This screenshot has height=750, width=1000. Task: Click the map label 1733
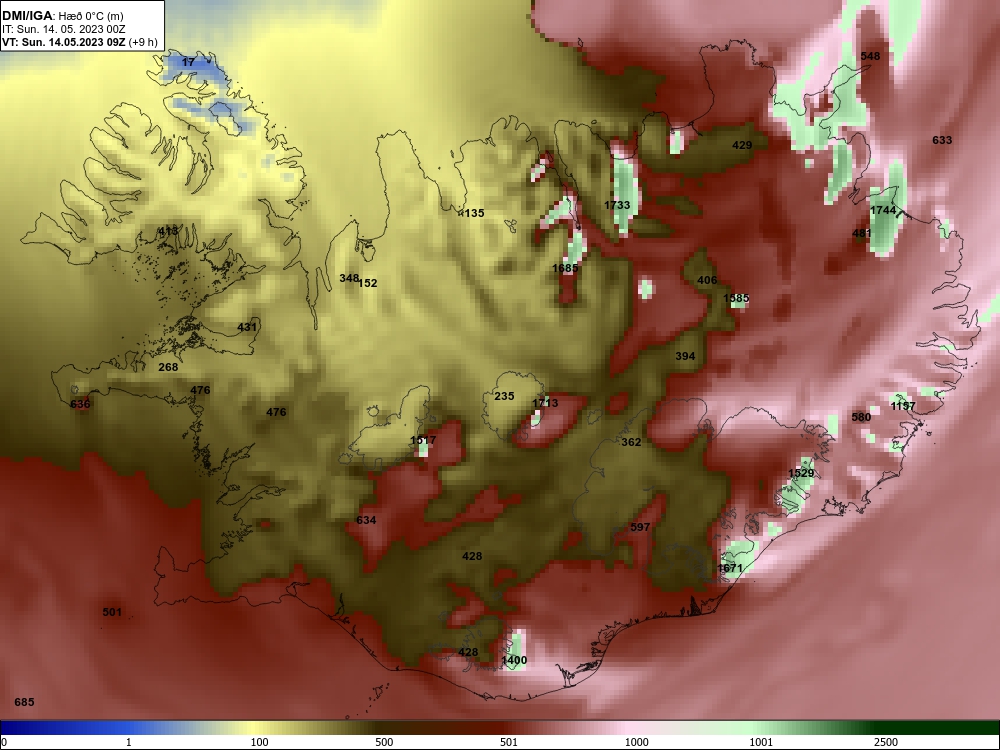coord(617,205)
